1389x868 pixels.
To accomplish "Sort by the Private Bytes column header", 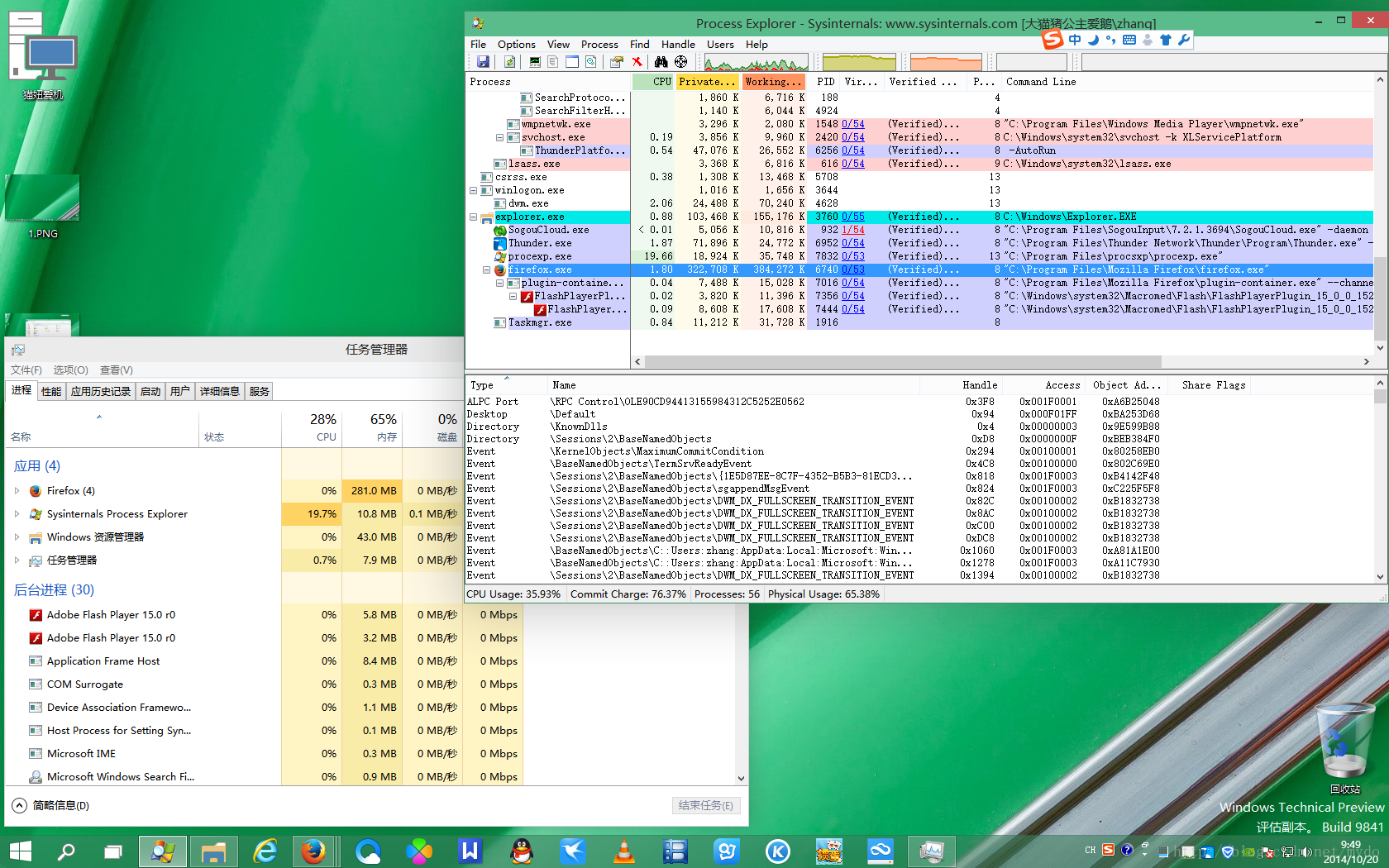I will [x=708, y=82].
